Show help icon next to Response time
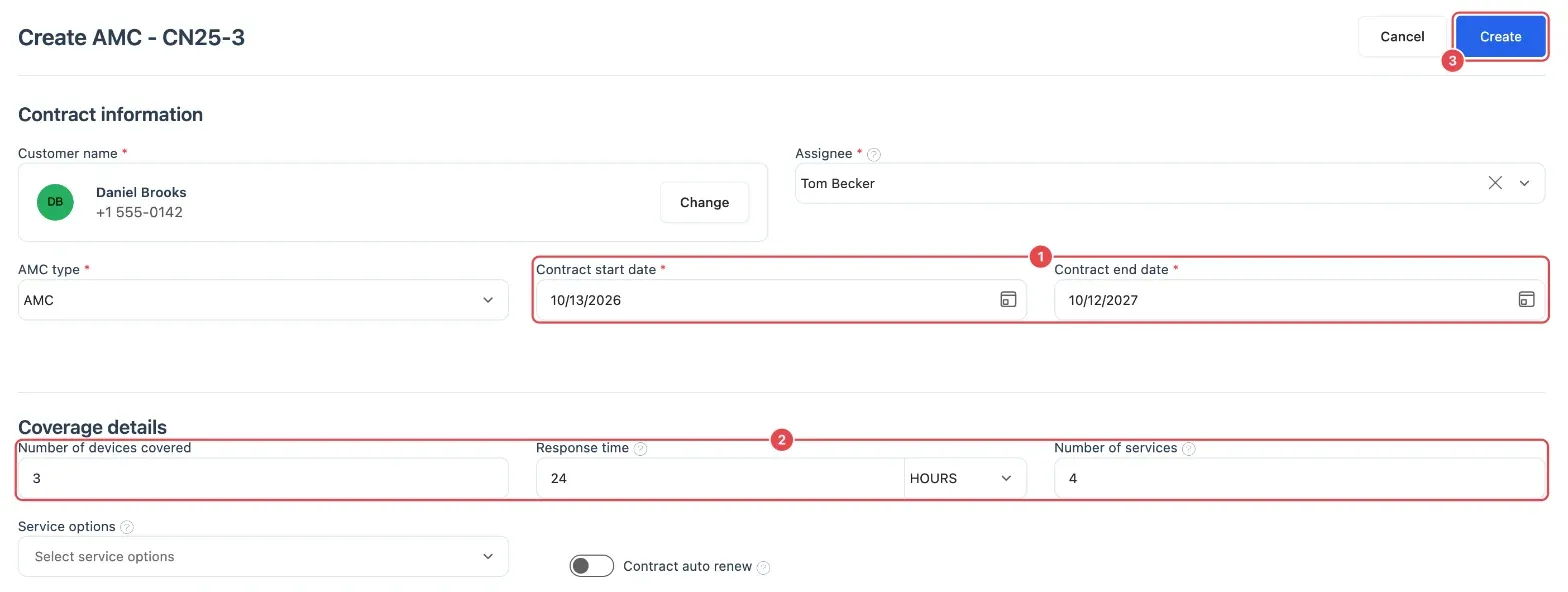 pos(641,449)
